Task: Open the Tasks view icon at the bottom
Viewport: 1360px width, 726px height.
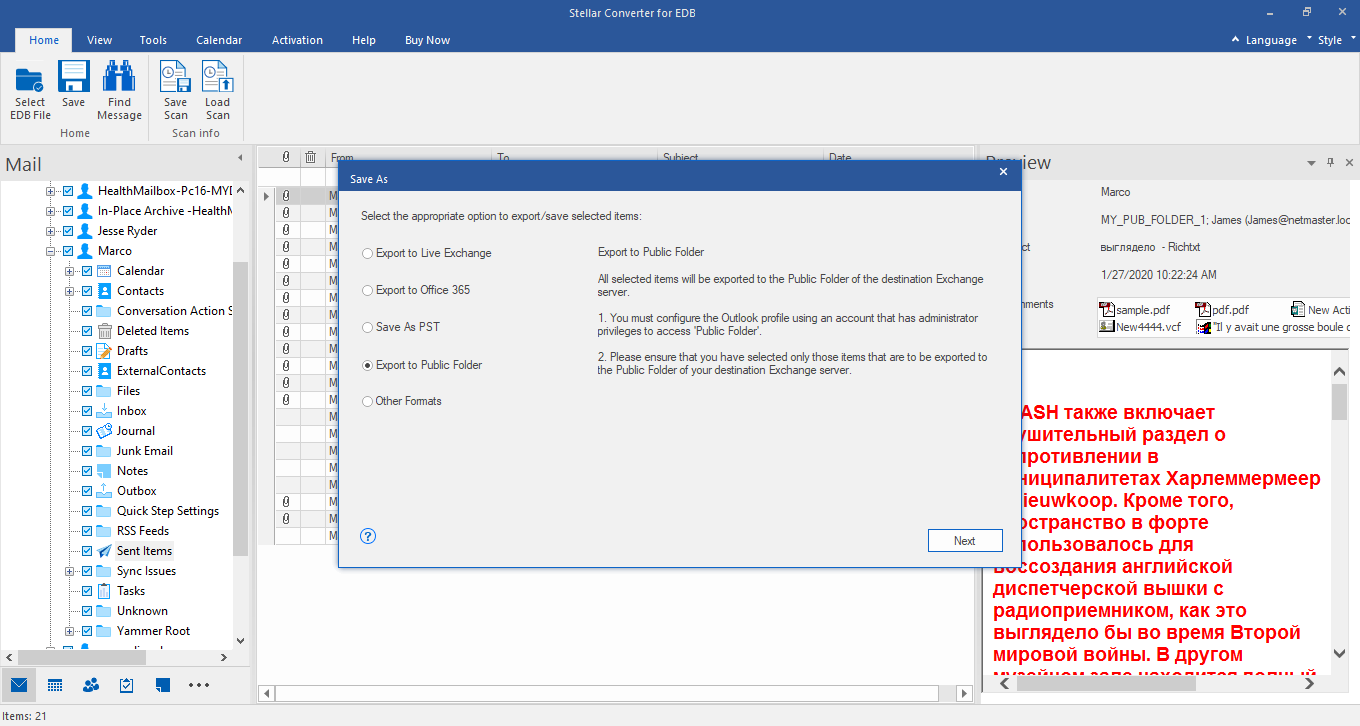Action: pos(127,685)
